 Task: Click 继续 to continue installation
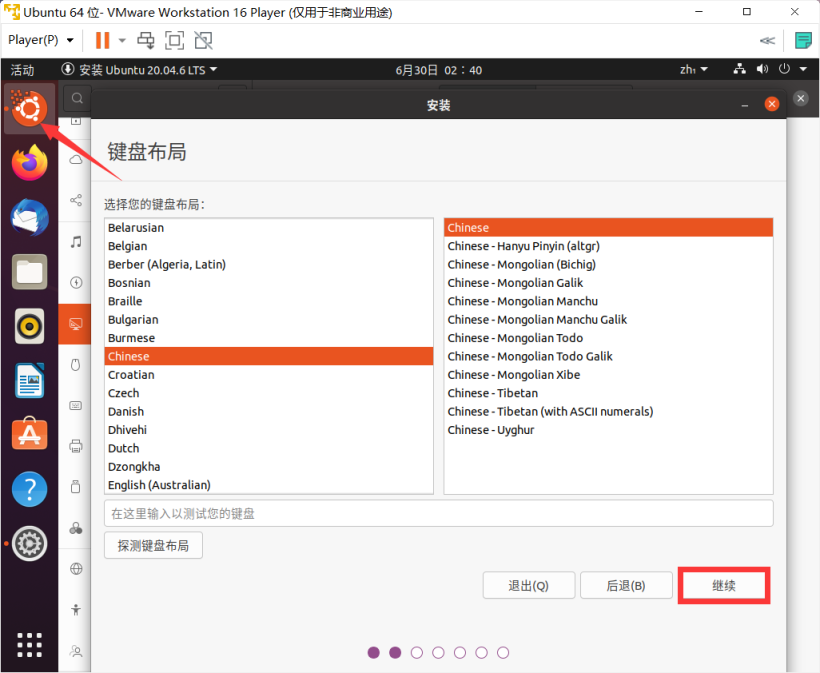(724, 586)
